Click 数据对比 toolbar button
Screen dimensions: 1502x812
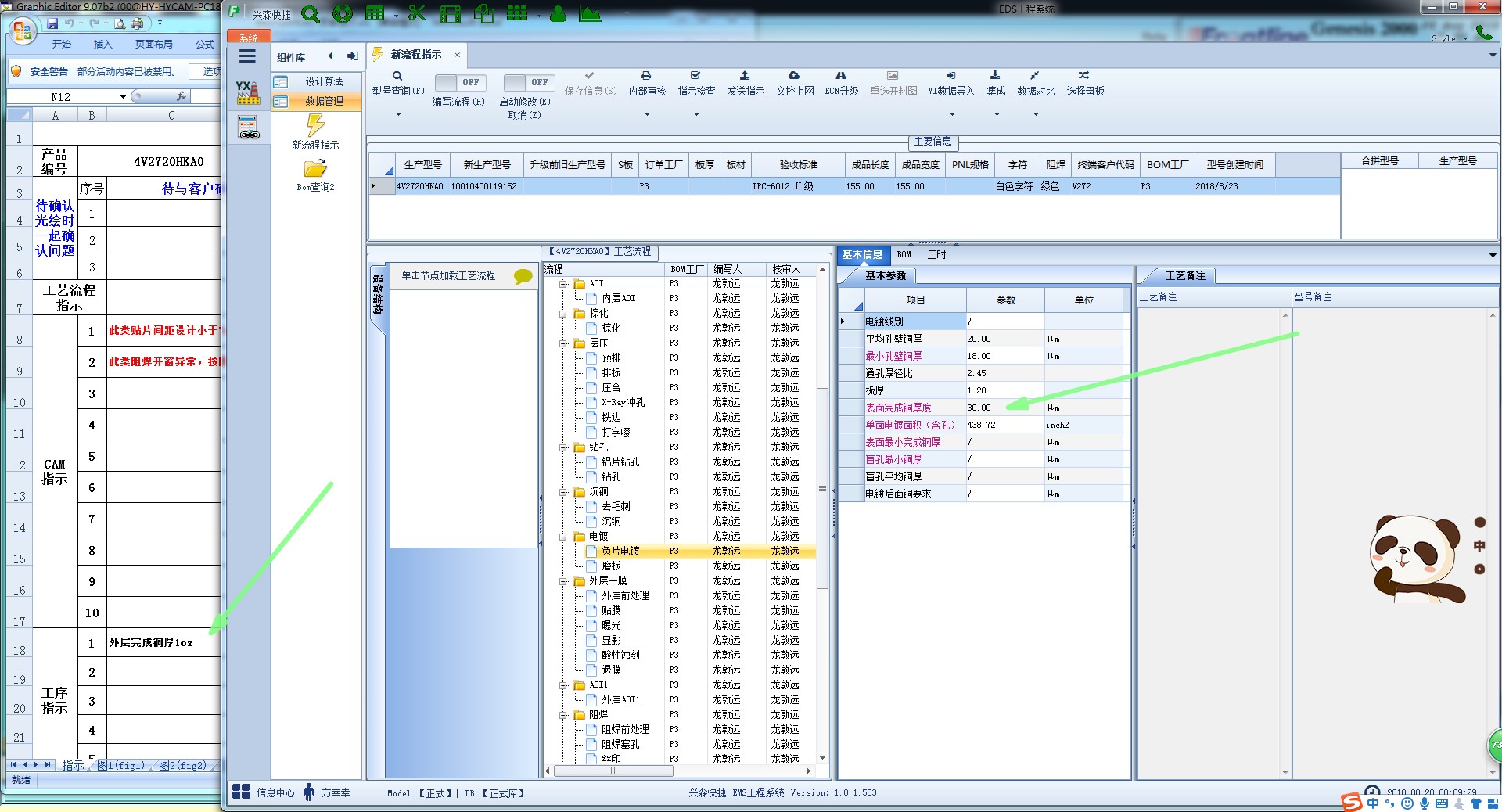(x=1036, y=84)
